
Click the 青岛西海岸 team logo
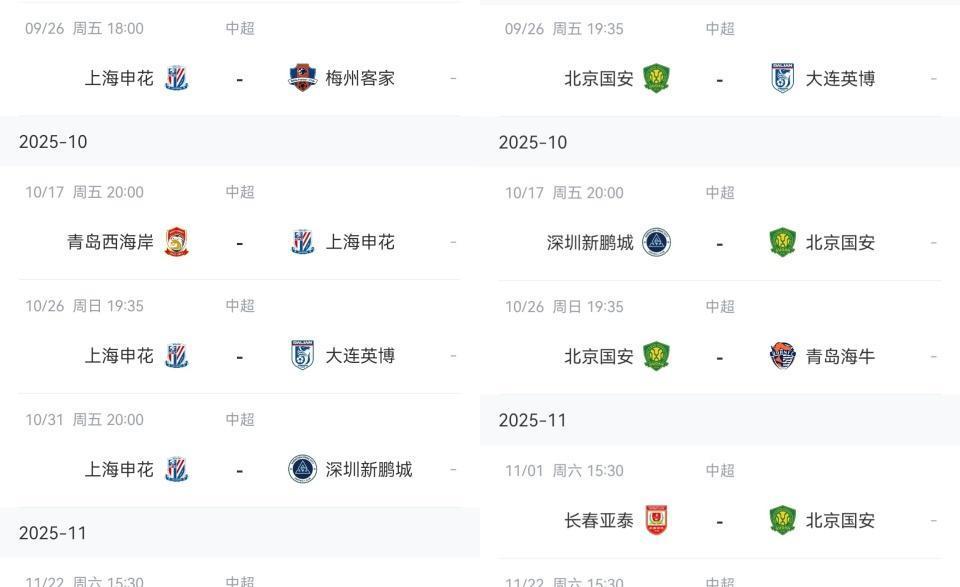click(177, 242)
